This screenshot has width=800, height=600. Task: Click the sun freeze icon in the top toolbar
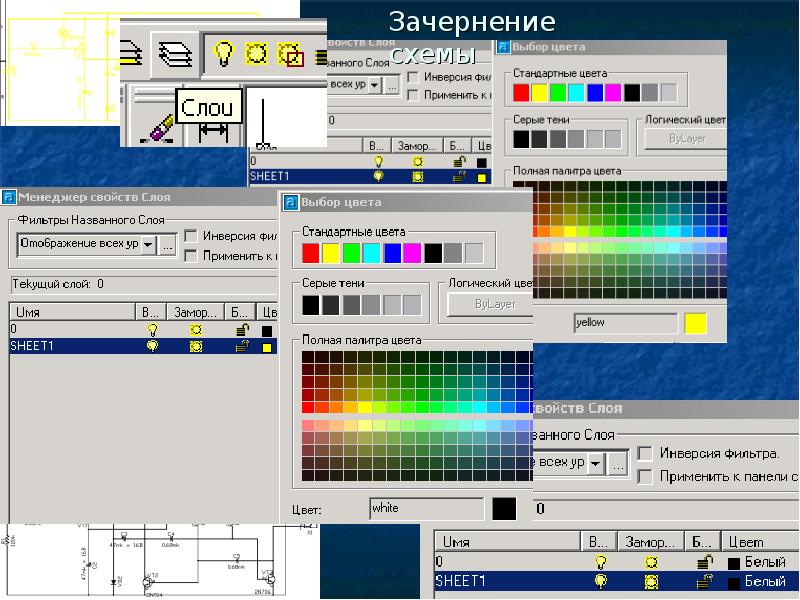(x=257, y=54)
